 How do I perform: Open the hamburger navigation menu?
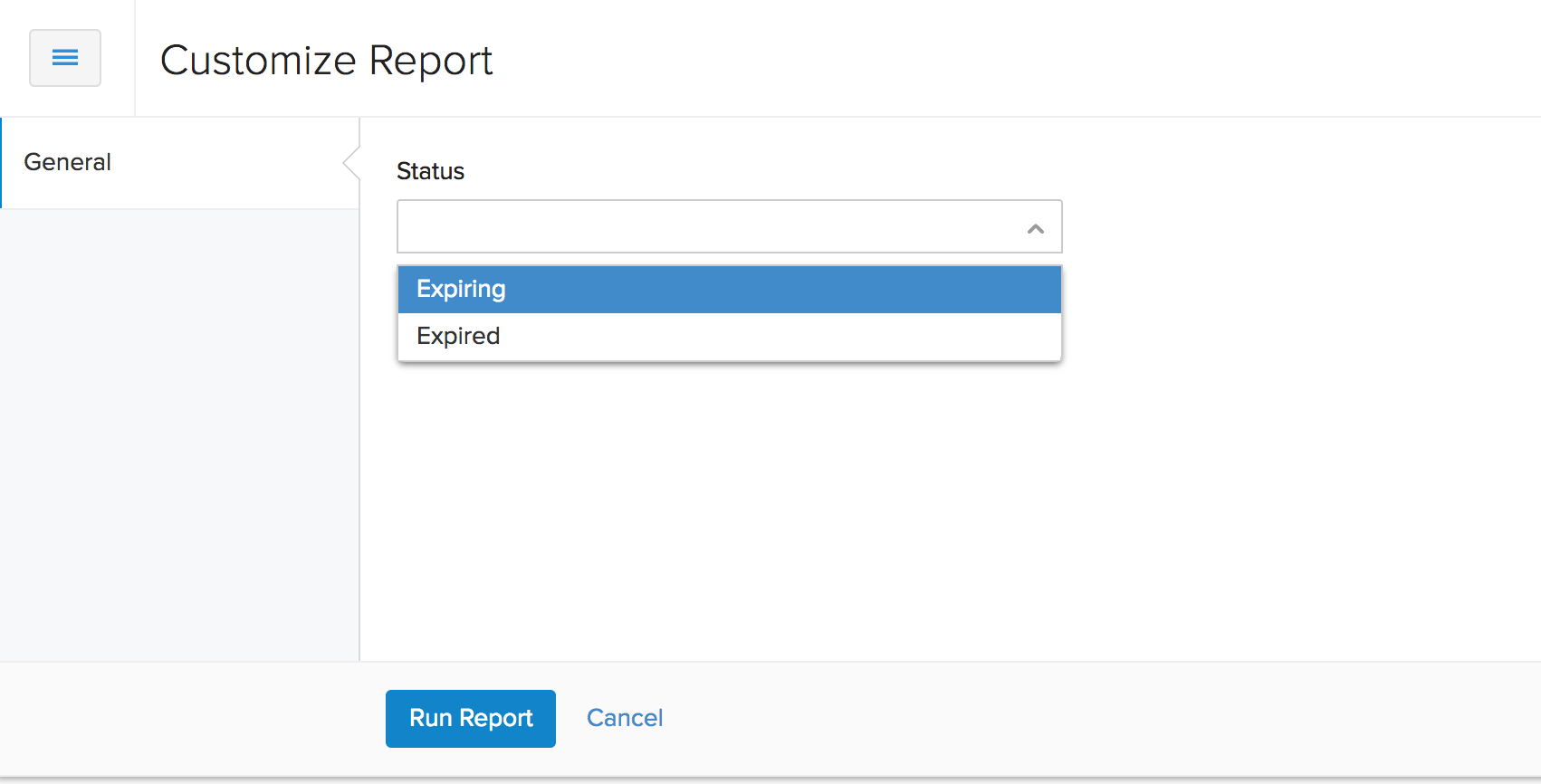click(65, 58)
